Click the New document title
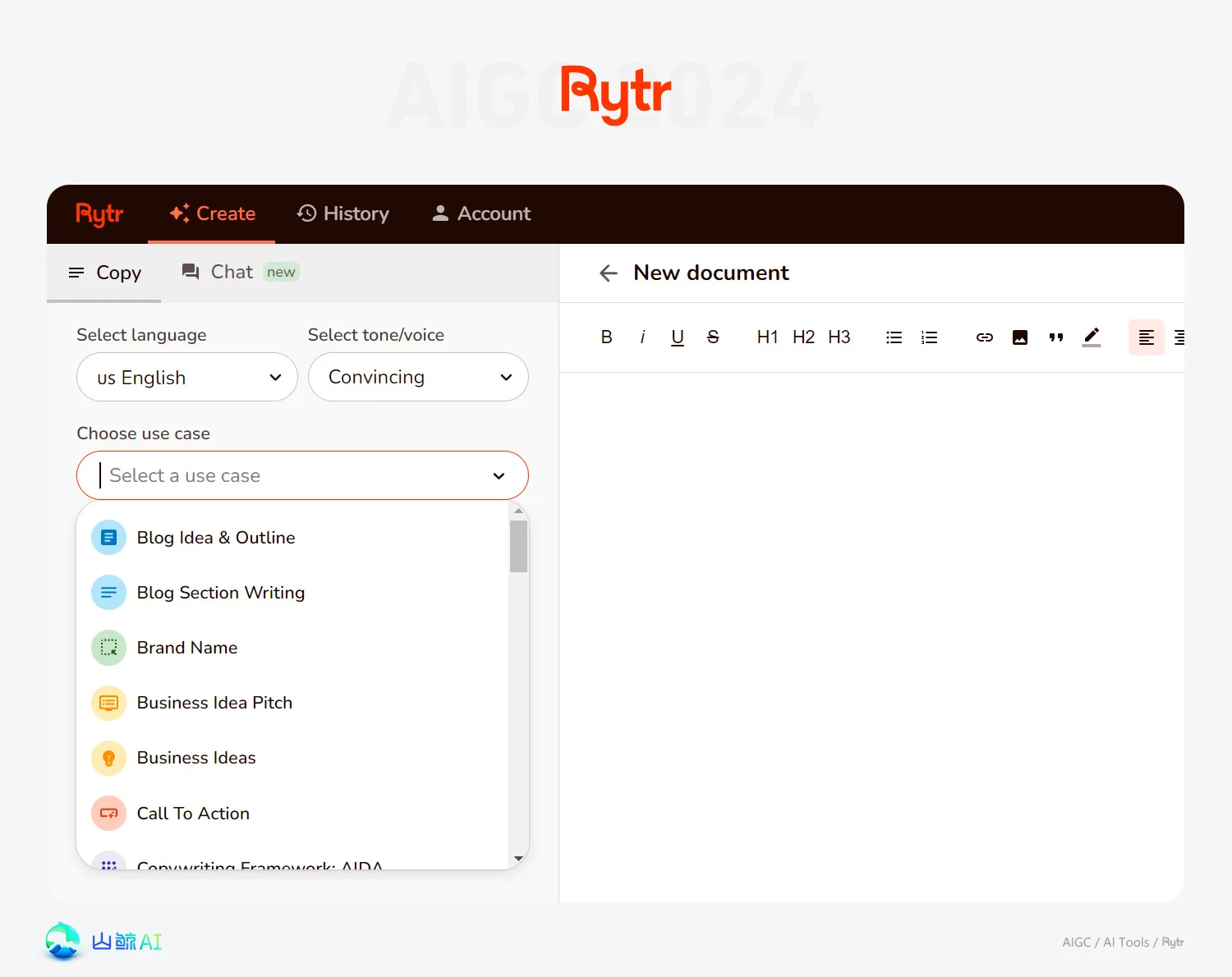This screenshot has height=977, width=1232. coord(711,273)
